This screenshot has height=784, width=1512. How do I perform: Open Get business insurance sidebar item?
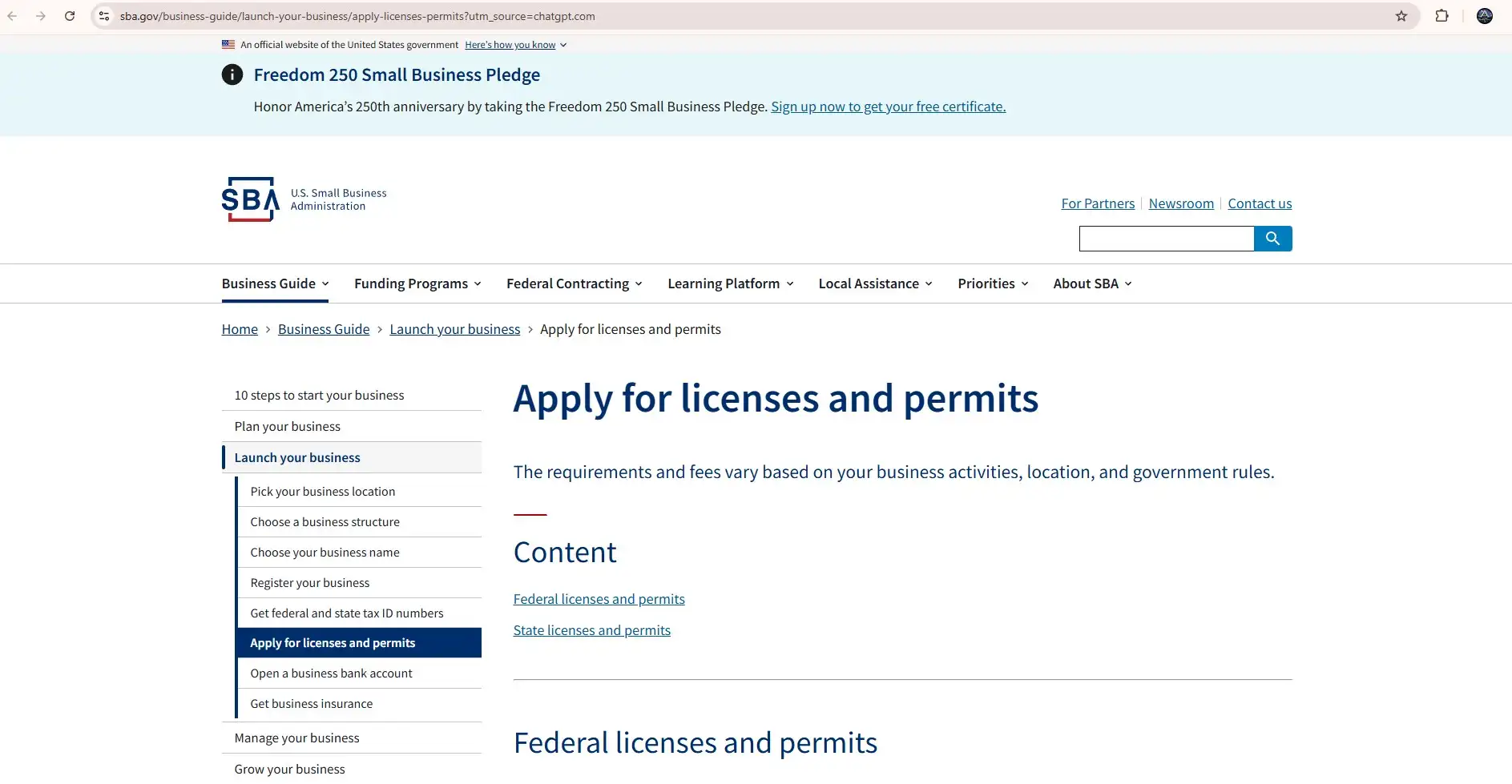point(360,704)
